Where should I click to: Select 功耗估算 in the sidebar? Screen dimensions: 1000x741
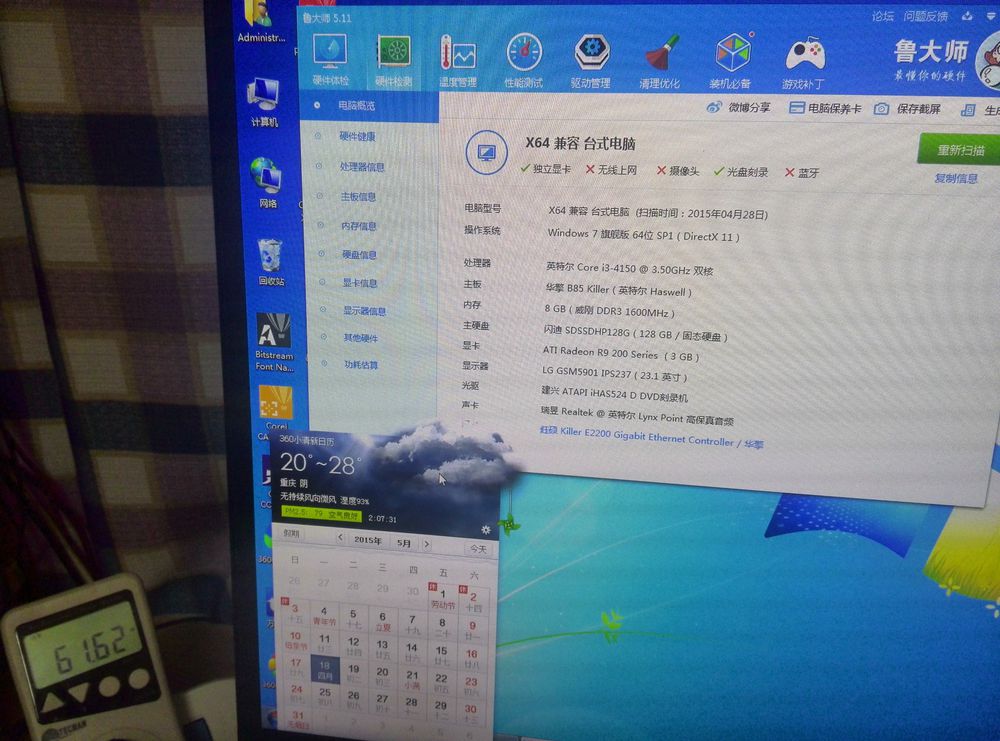point(361,365)
